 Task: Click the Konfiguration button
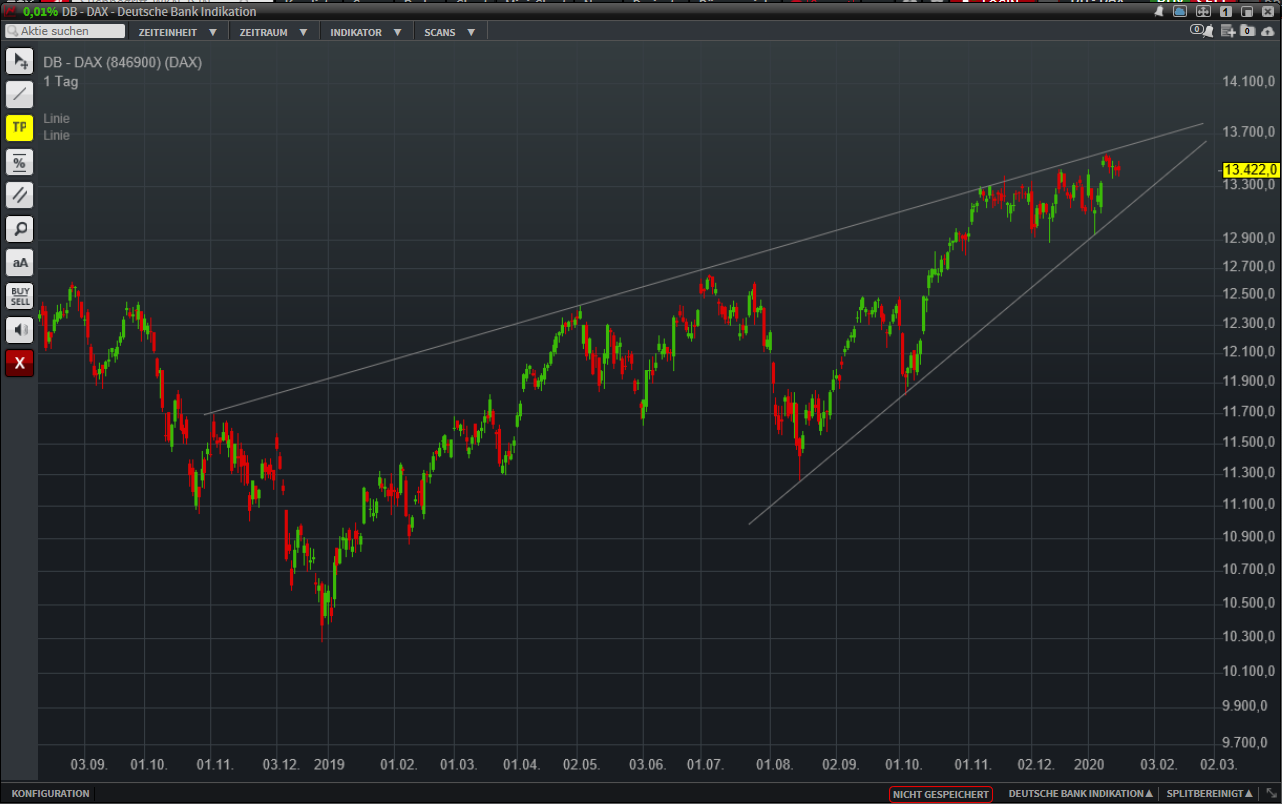coord(50,794)
